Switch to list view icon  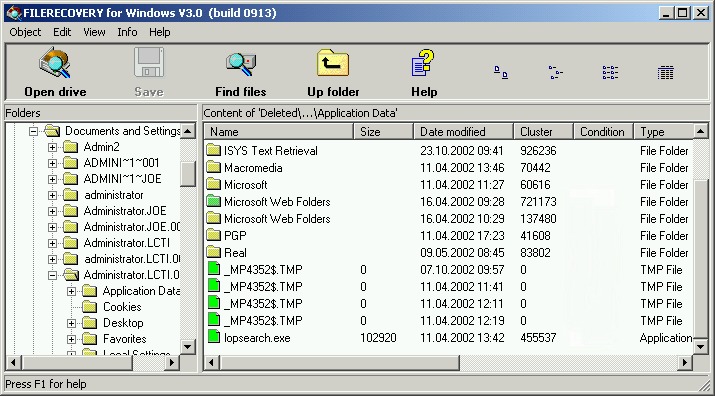(610, 73)
